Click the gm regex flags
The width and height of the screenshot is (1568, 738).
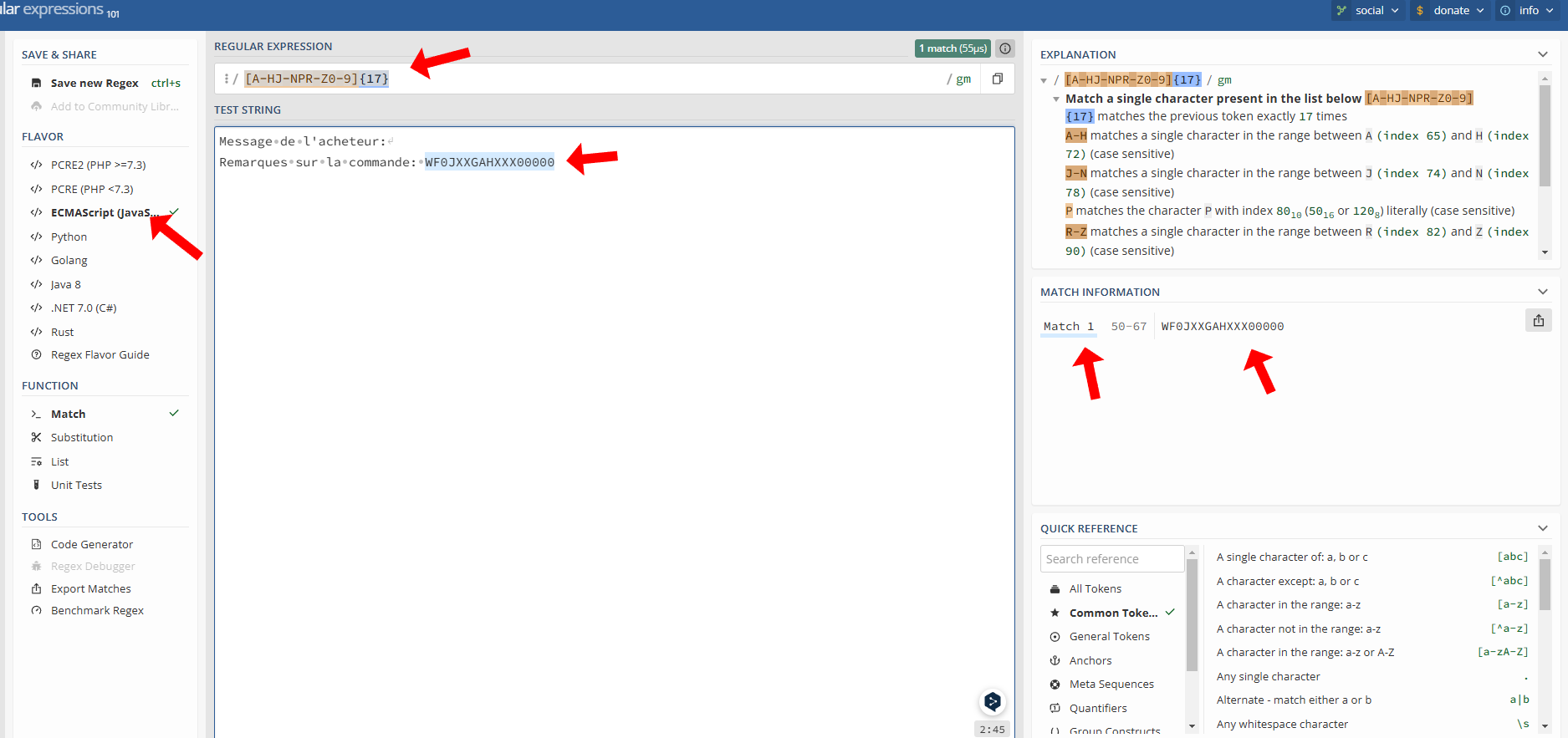pyautogui.click(x=963, y=79)
